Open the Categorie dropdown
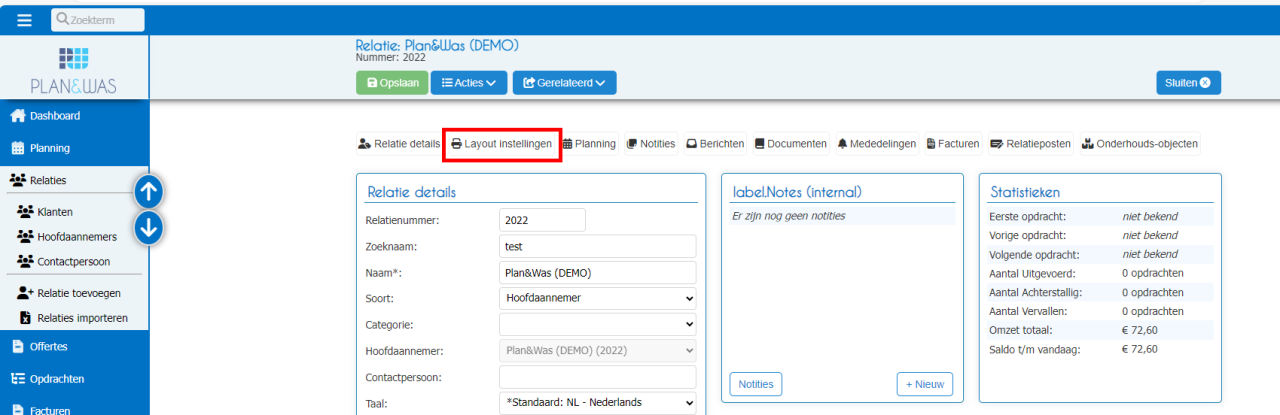 pyautogui.click(x=597, y=324)
